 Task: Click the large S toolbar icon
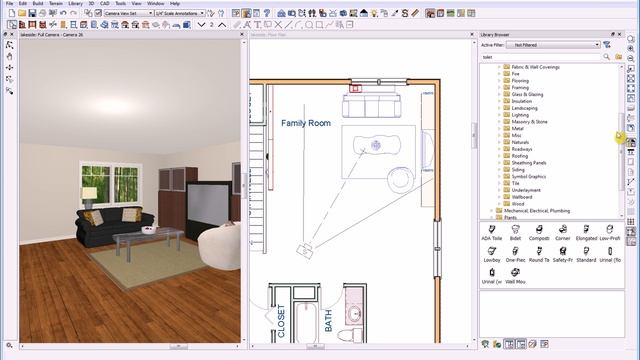[x=405, y=13]
